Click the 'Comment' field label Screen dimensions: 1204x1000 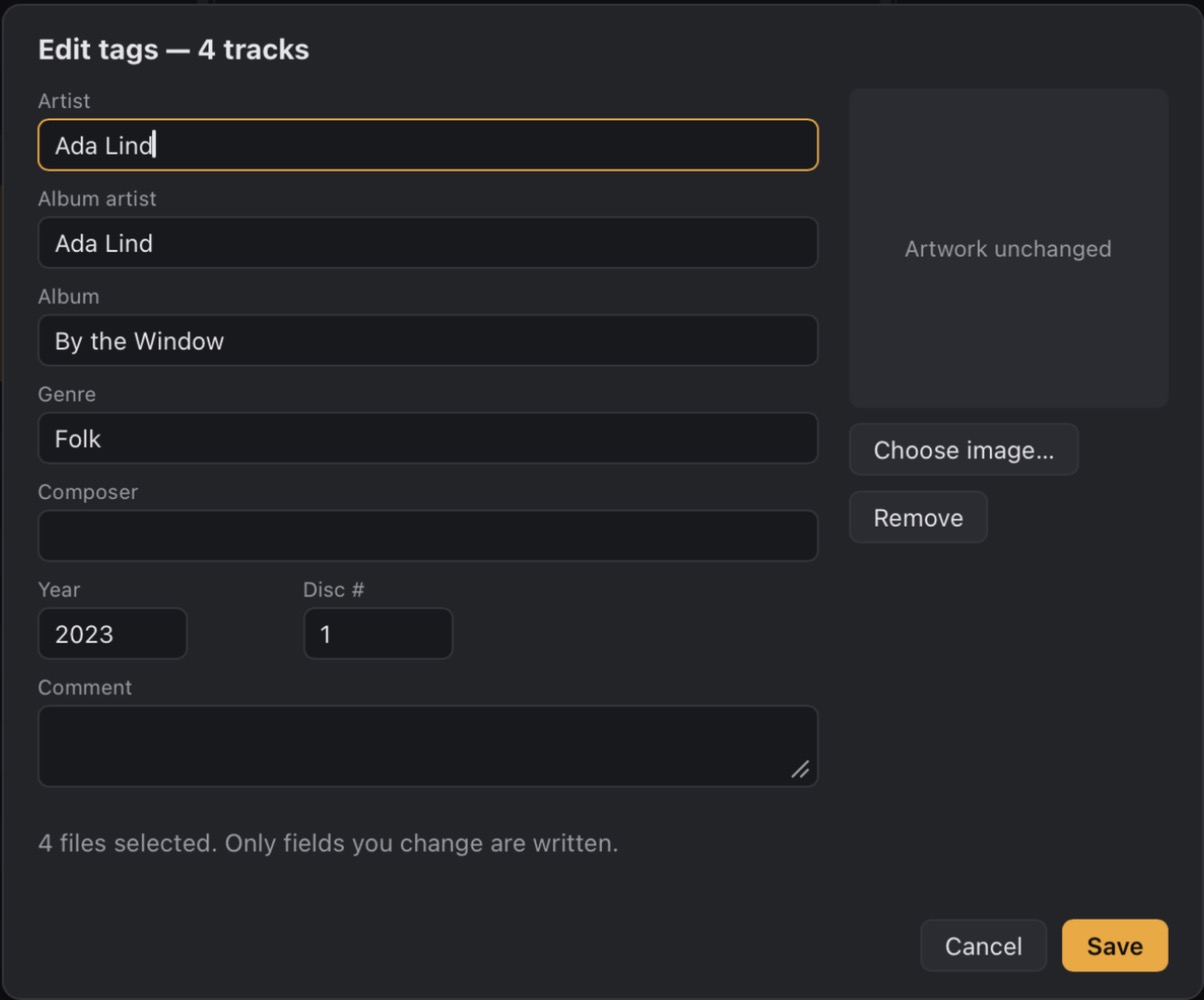coord(85,688)
